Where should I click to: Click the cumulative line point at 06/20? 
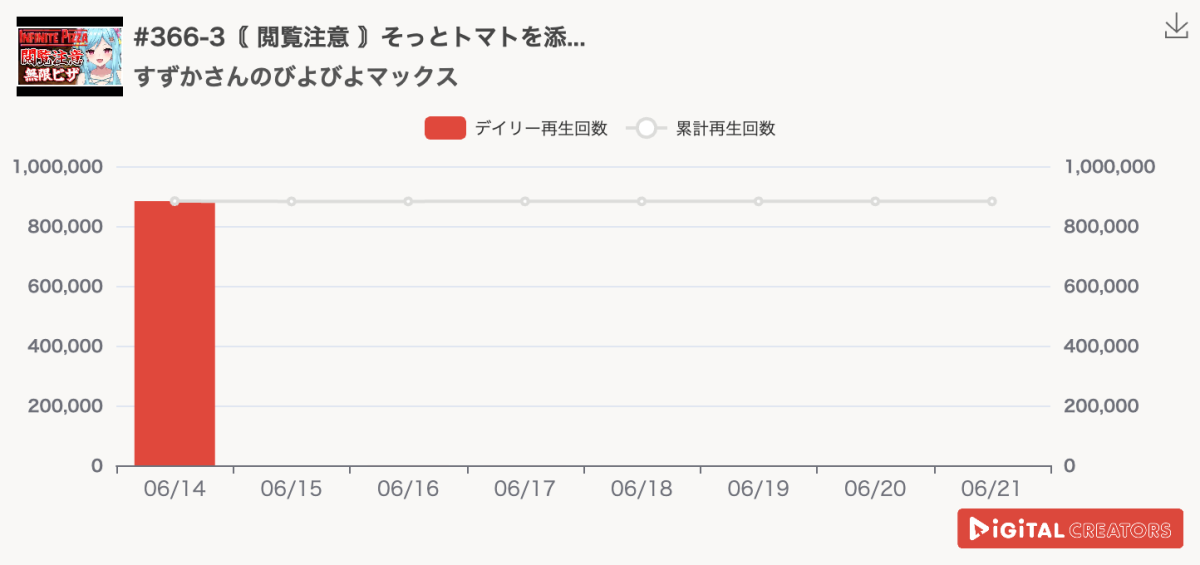click(875, 201)
